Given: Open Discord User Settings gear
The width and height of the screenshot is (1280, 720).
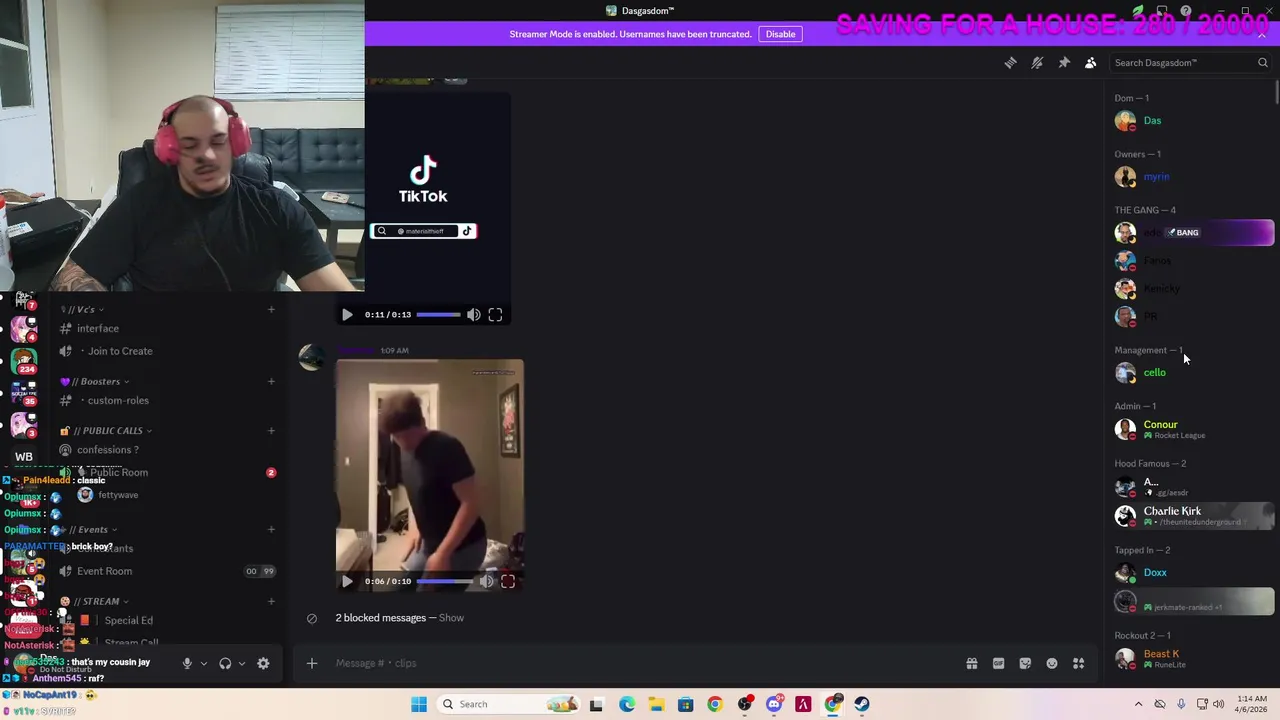Looking at the screenshot, I should coord(263,663).
